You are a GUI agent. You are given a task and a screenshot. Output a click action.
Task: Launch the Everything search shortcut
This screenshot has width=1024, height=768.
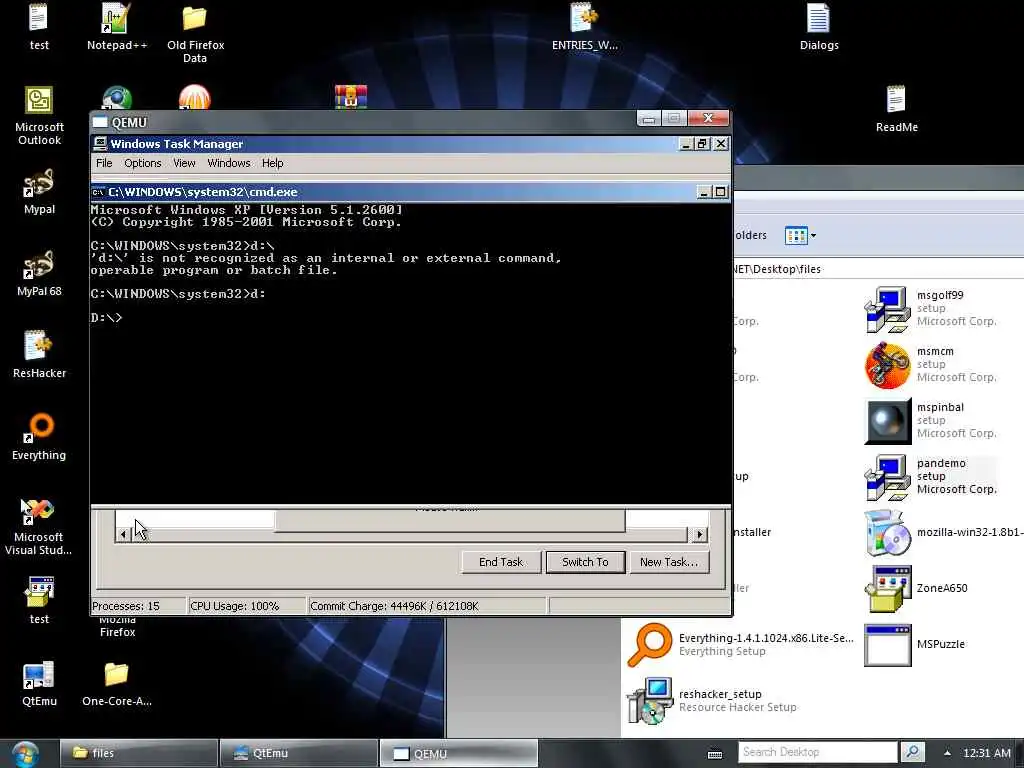coord(39,436)
